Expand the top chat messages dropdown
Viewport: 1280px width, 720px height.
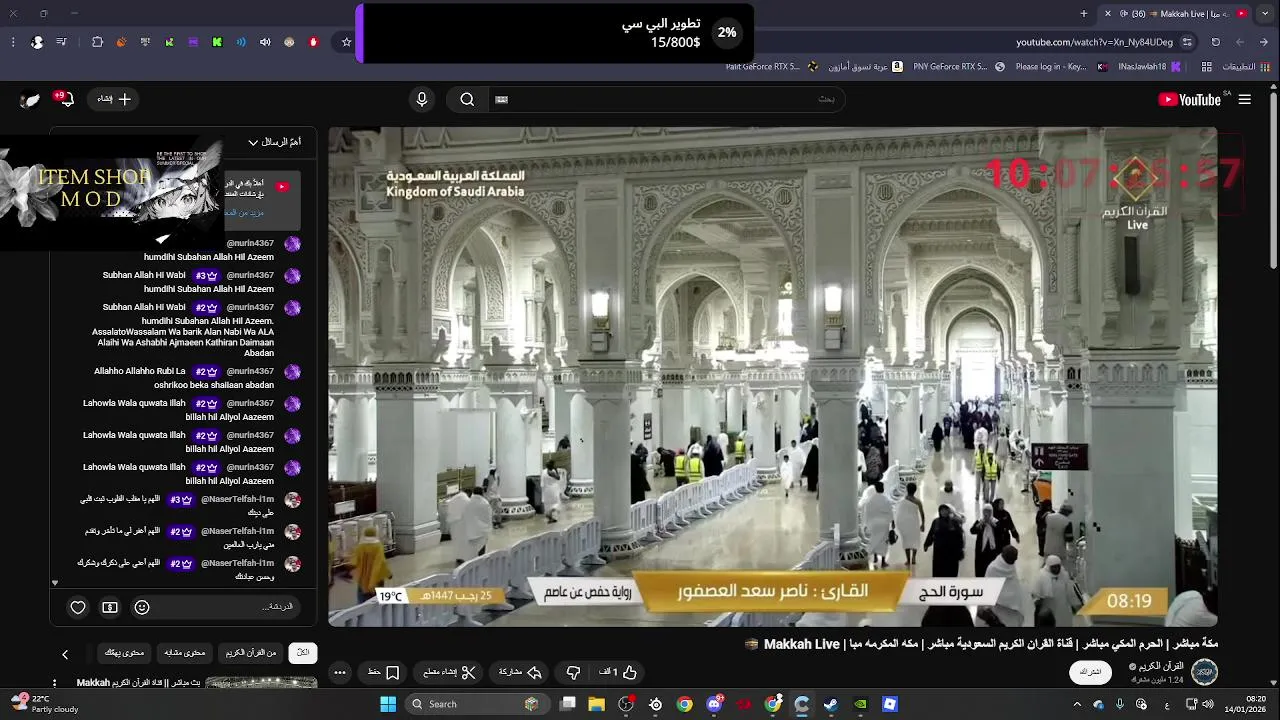tap(274, 142)
